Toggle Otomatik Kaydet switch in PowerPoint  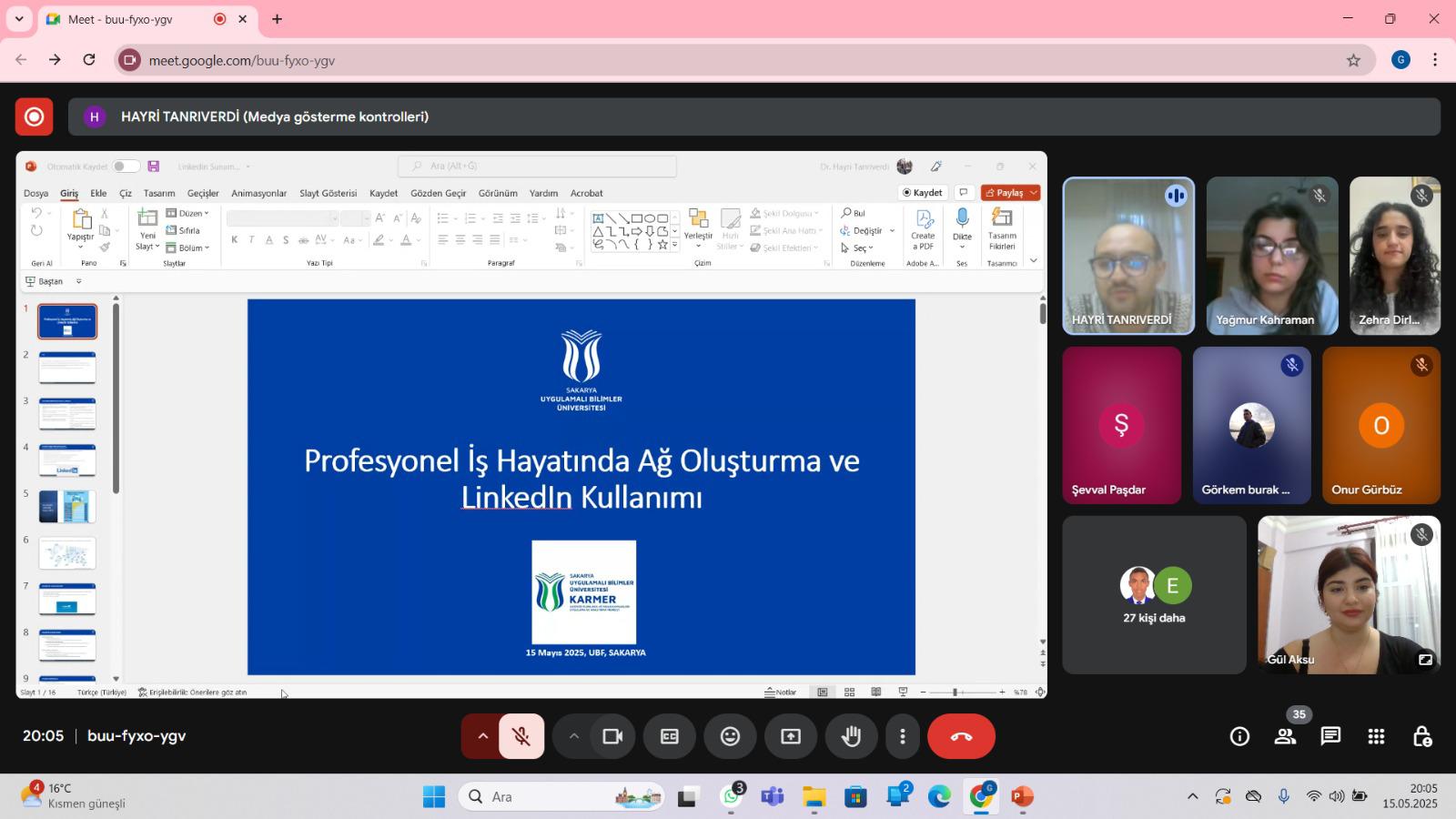tap(126, 167)
